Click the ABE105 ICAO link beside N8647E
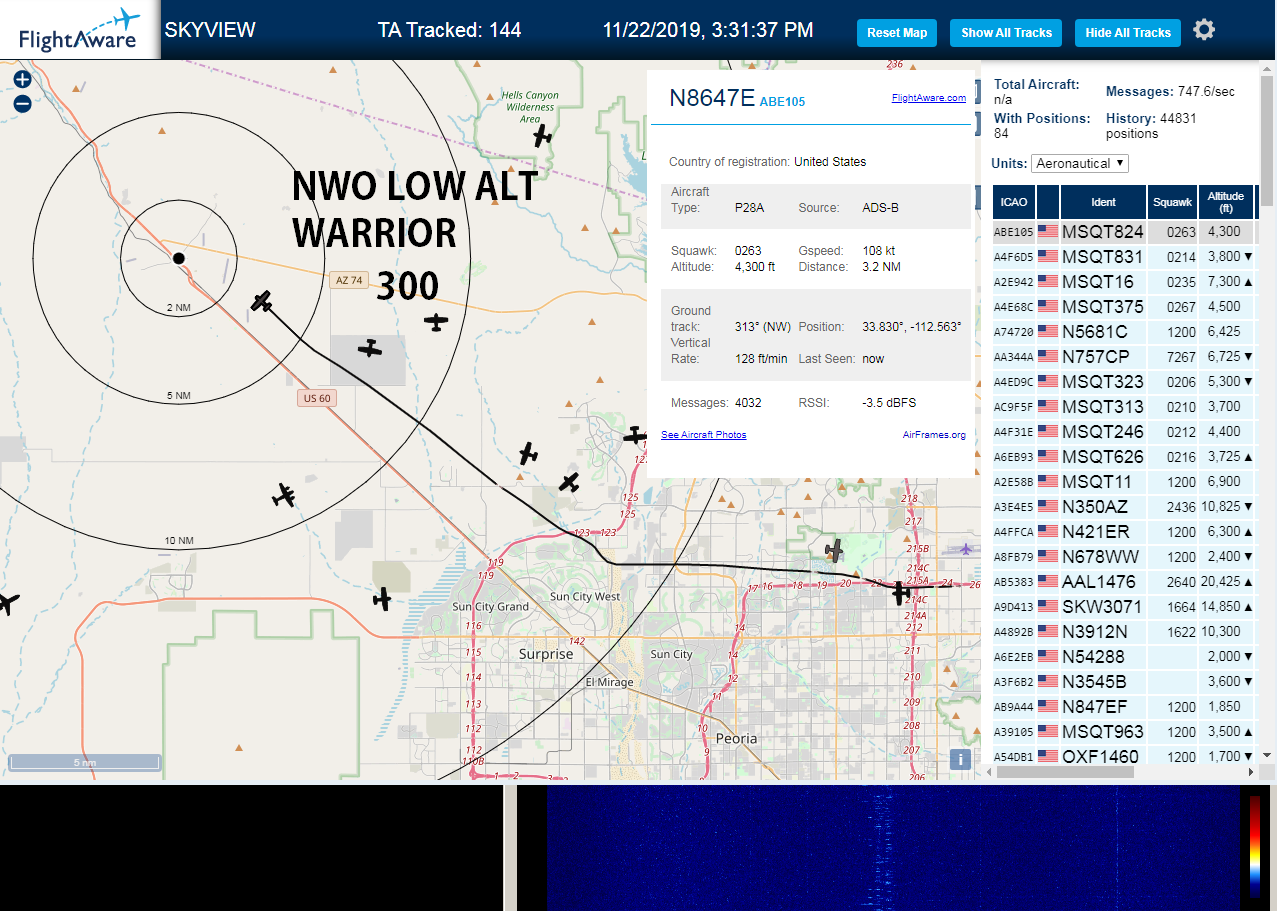This screenshot has height=911, width=1277. (x=782, y=102)
